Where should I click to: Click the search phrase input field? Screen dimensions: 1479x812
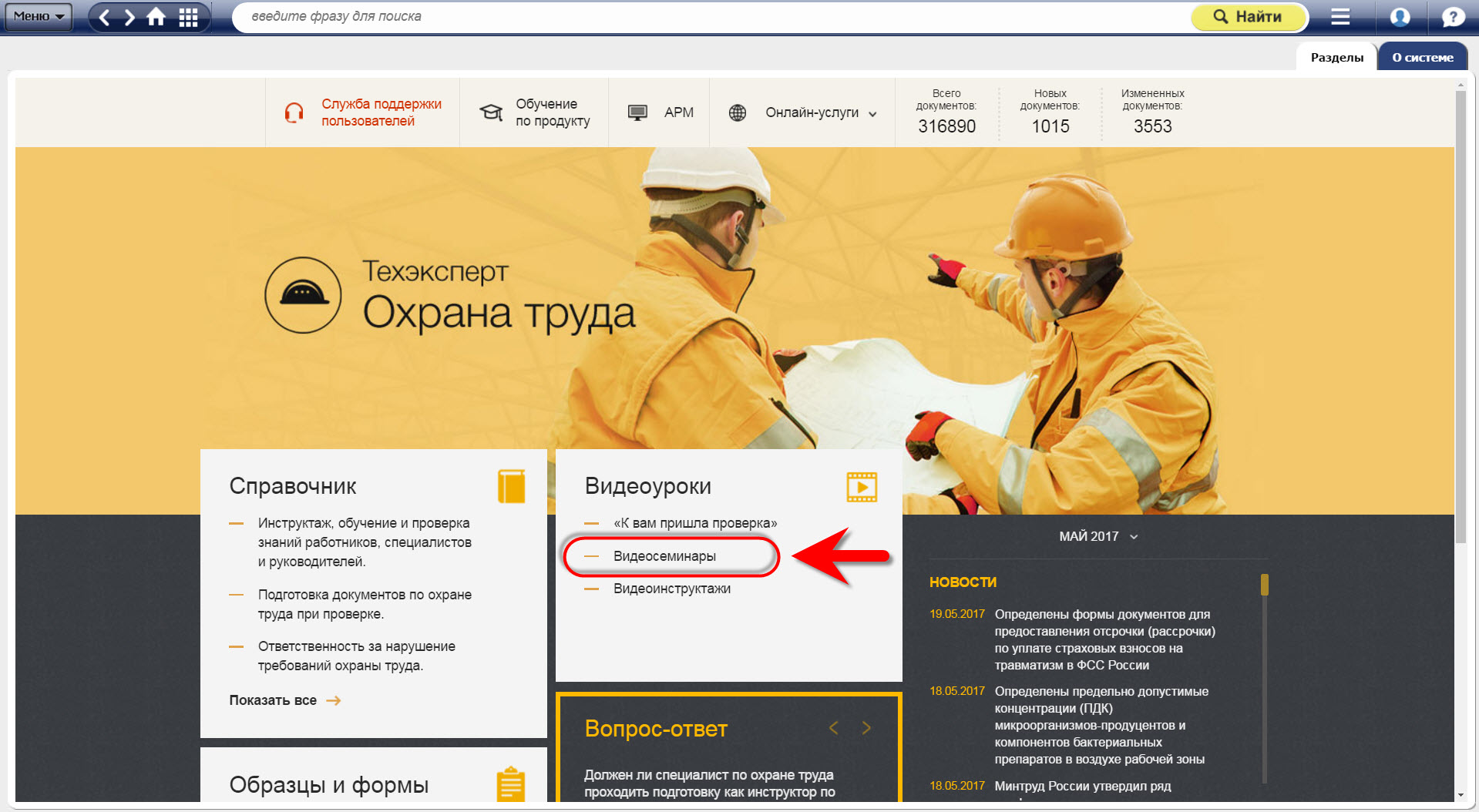[709, 16]
